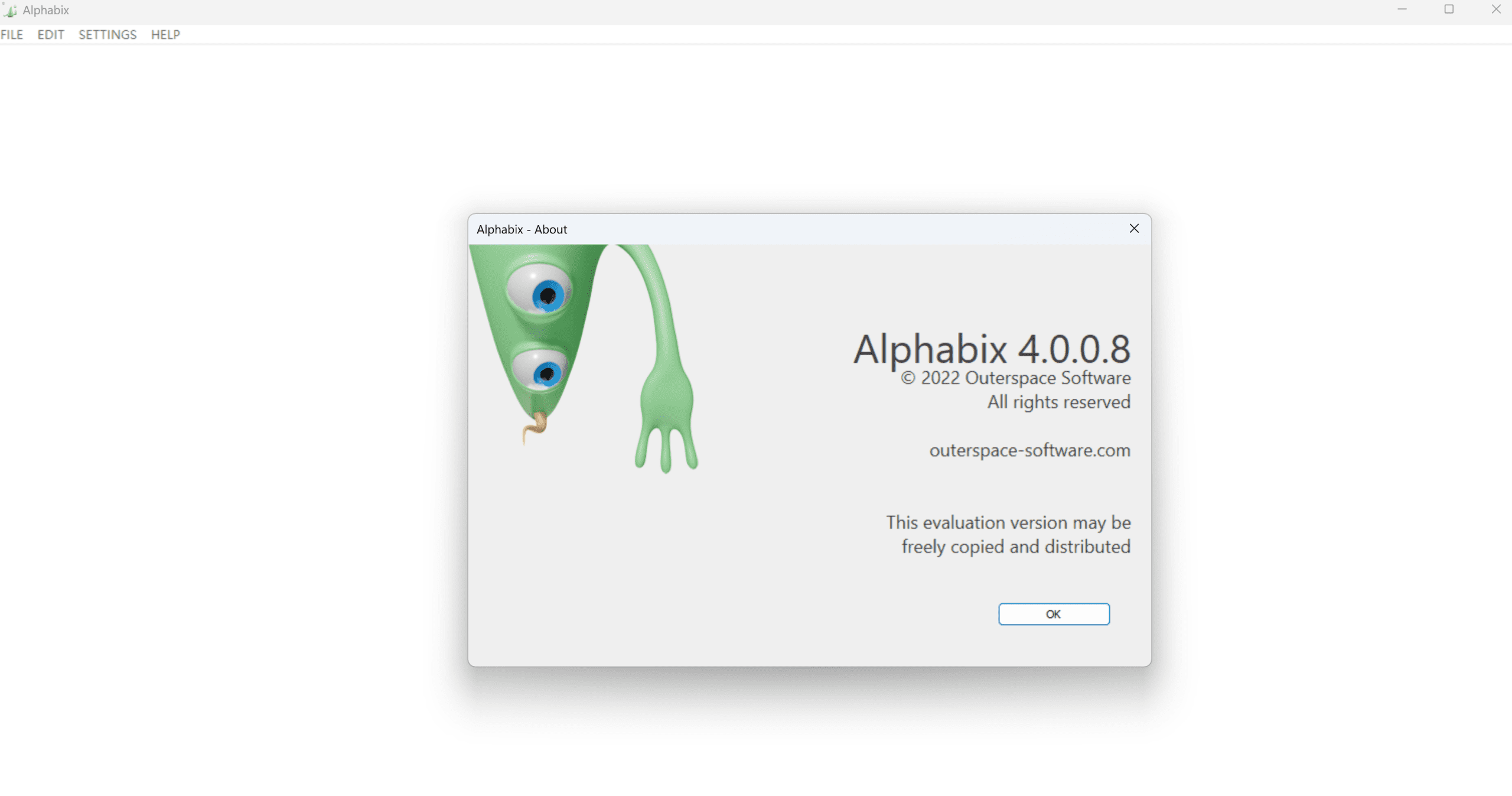Screen dimensions: 1512x796
Task: Open the SETTINGS menu
Action: click(x=107, y=35)
